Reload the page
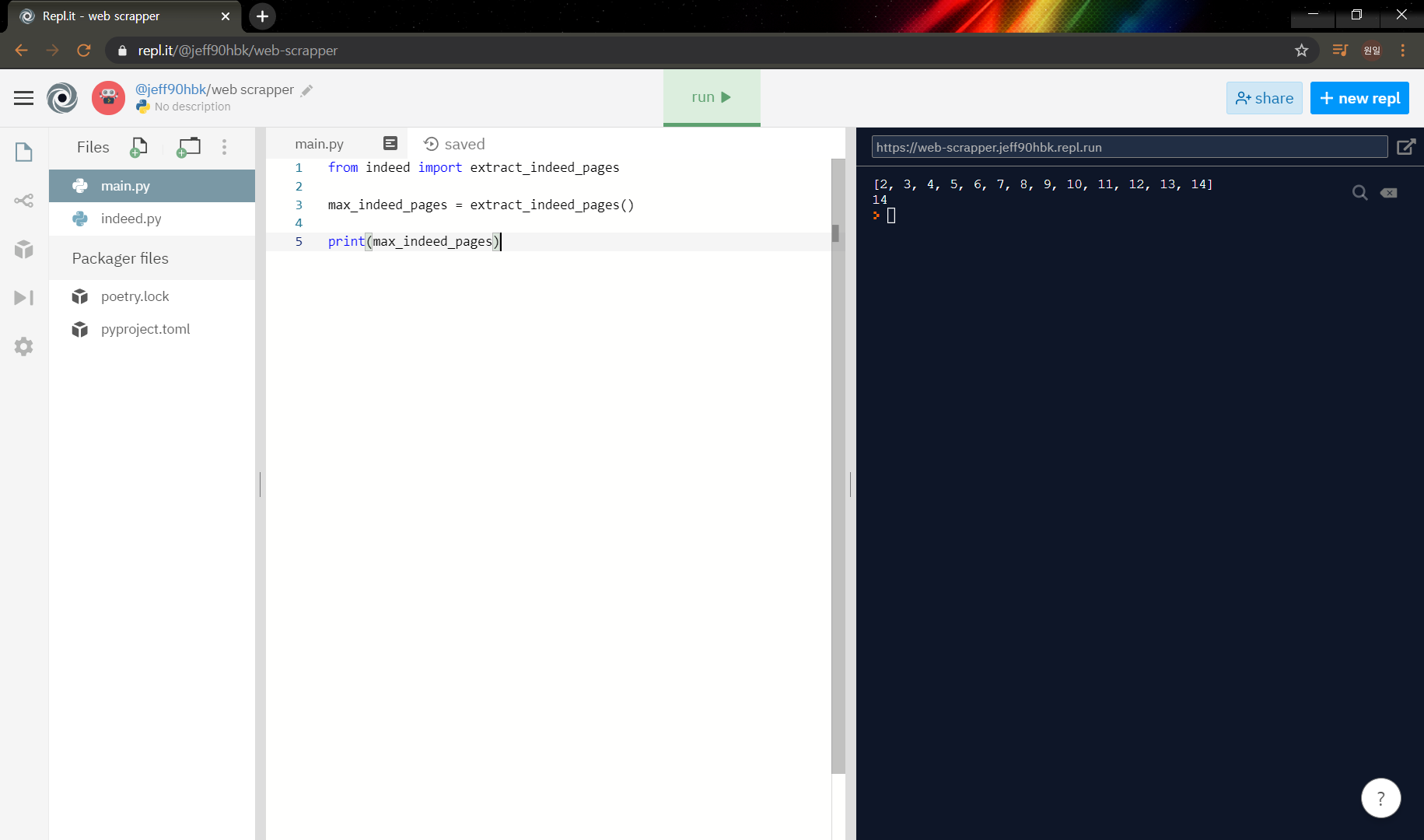Image resolution: width=1424 pixels, height=840 pixels. (x=84, y=51)
